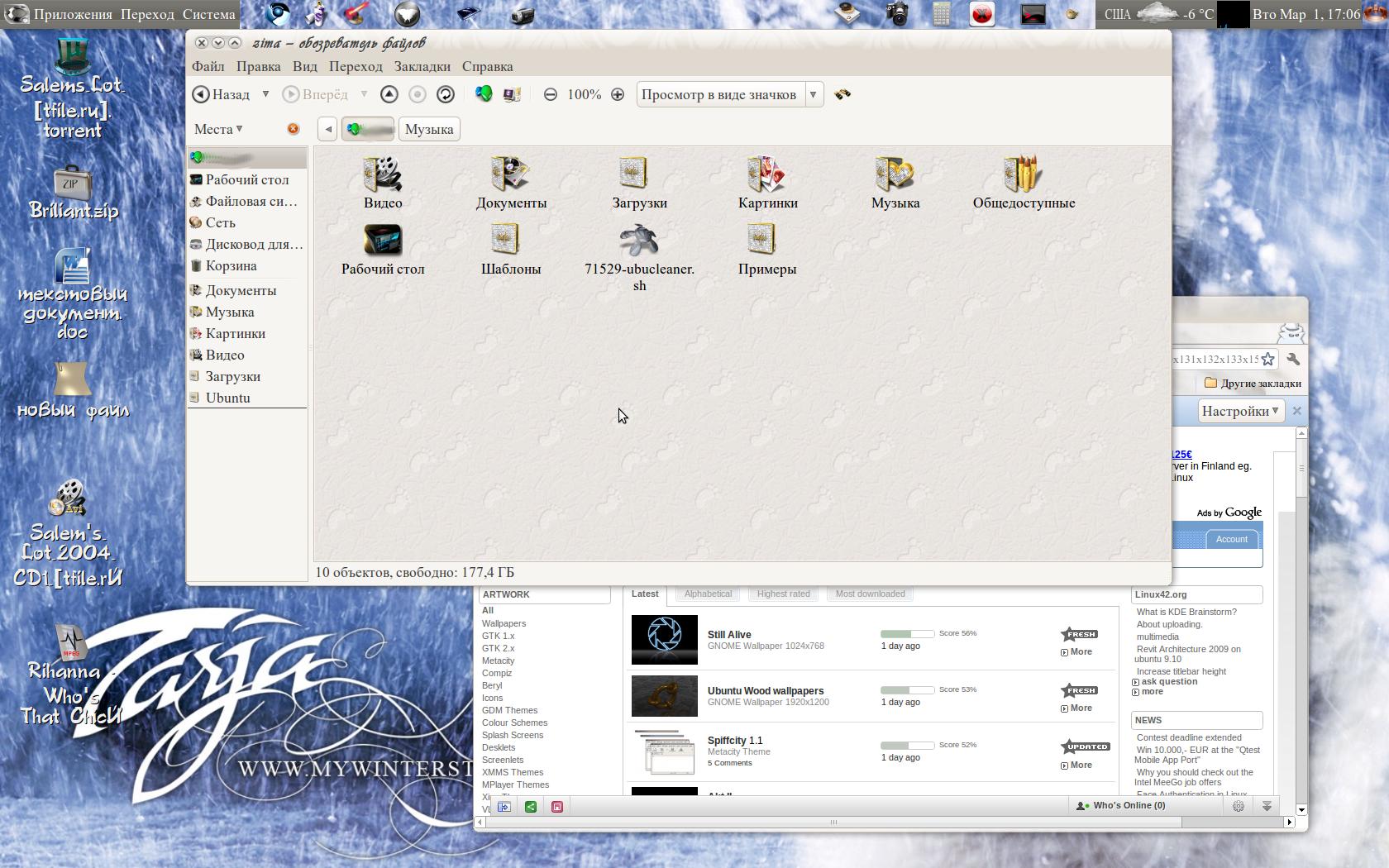Viewport: 1389px width, 868px height.
Task: Switch to the Alphabetical tab in the browser
Action: [708, 594]
